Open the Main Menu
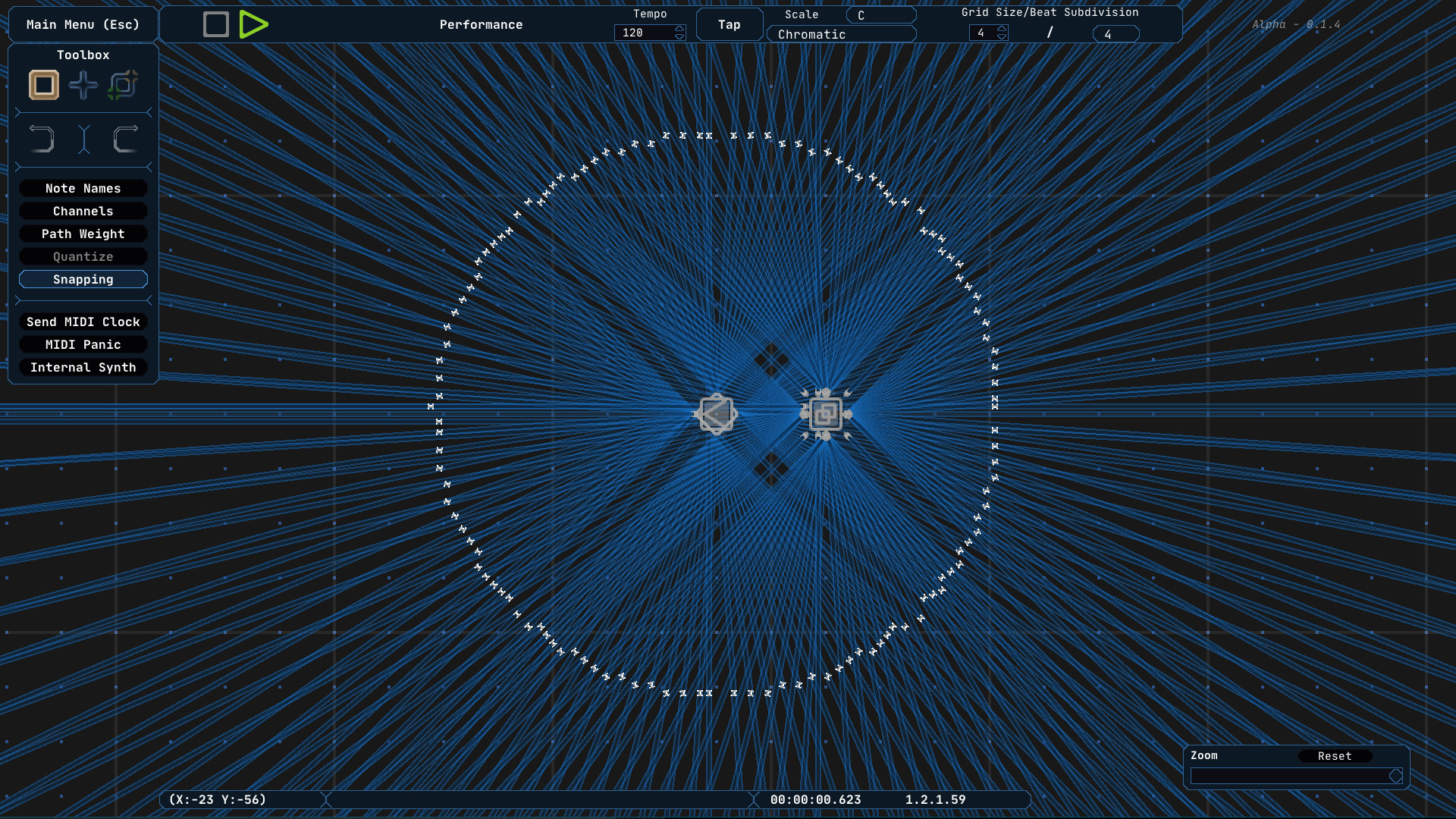The height and width of the screenshot is (819, 1456). (83, 24)
